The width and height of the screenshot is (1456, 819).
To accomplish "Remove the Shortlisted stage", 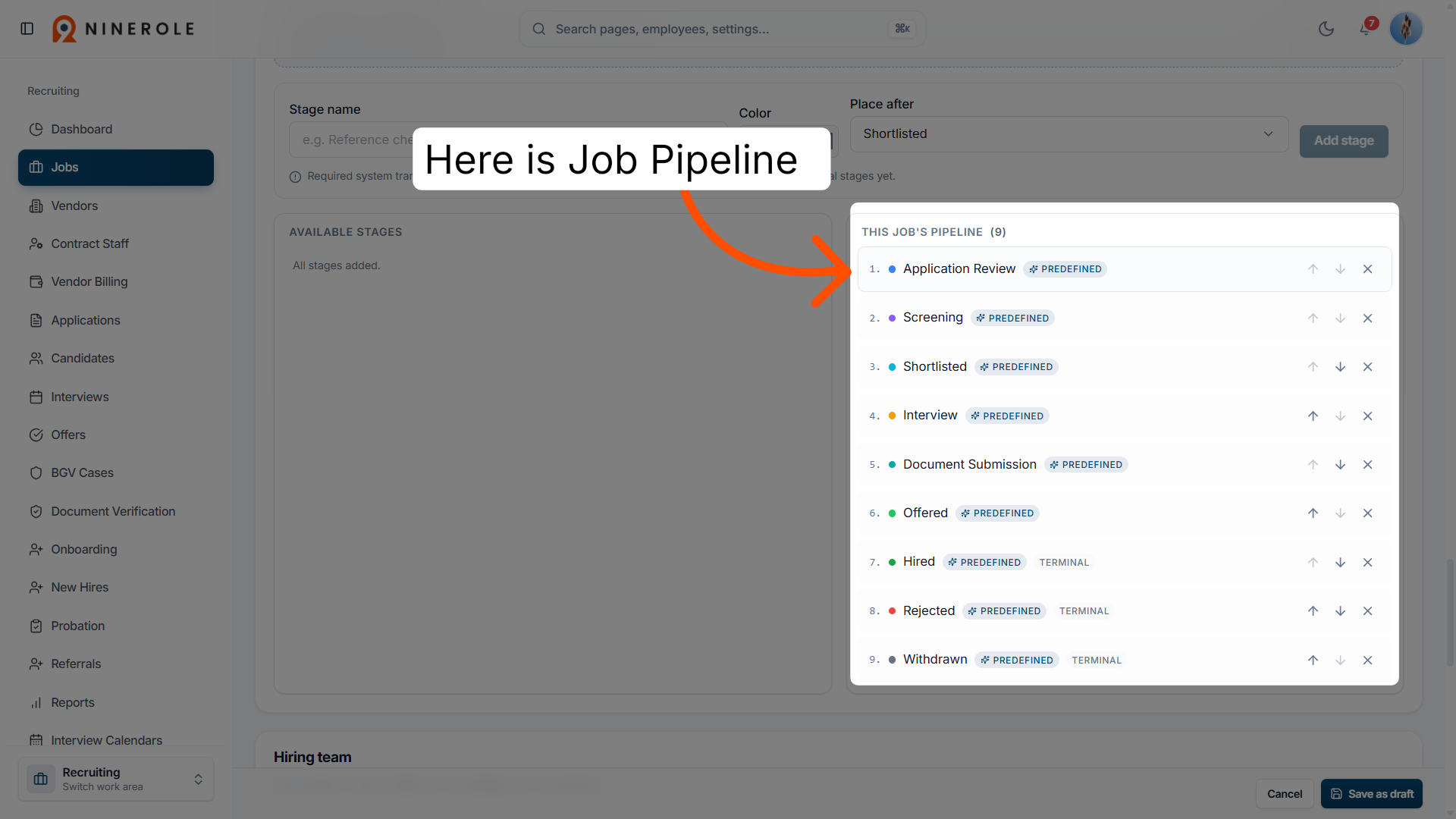I will [1367, 367].
